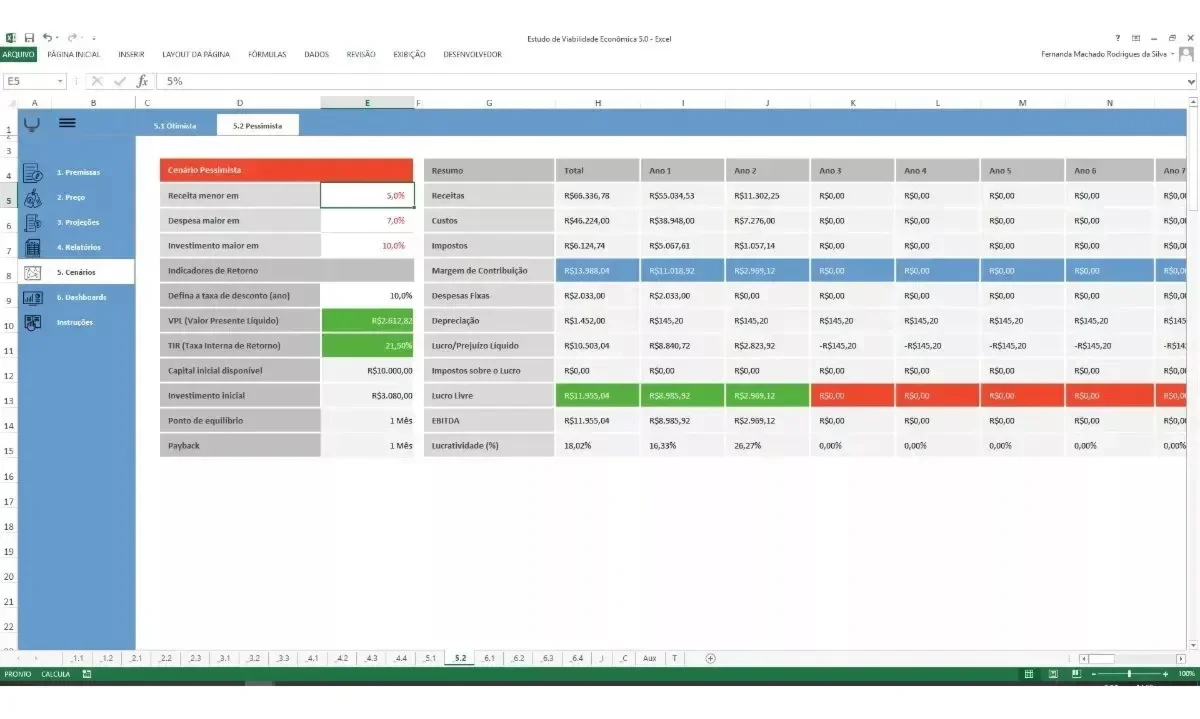The image size is (1200, 719).
Task: Select the _4.4 sheet tab
Action: (x=401, y=658)
